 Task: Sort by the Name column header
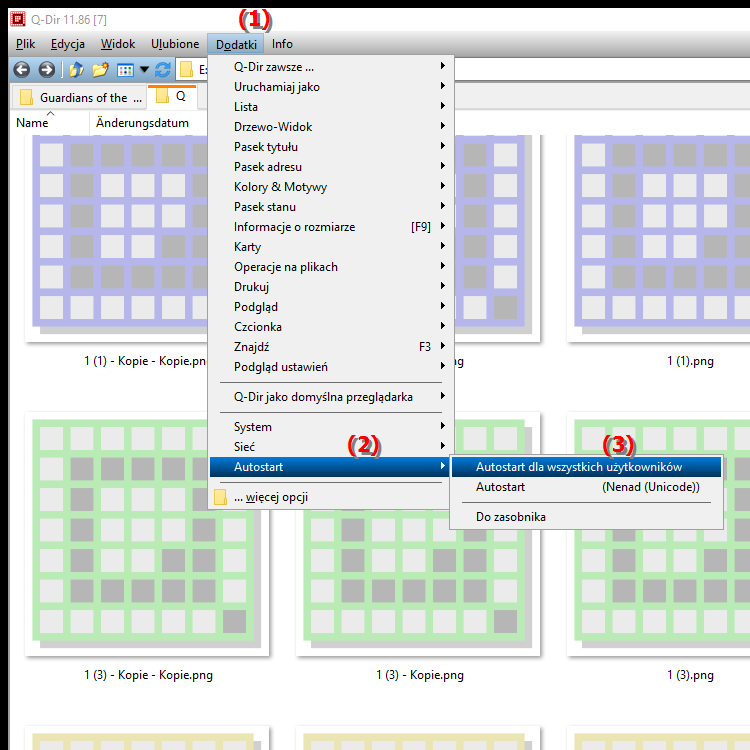pos(50,123)
